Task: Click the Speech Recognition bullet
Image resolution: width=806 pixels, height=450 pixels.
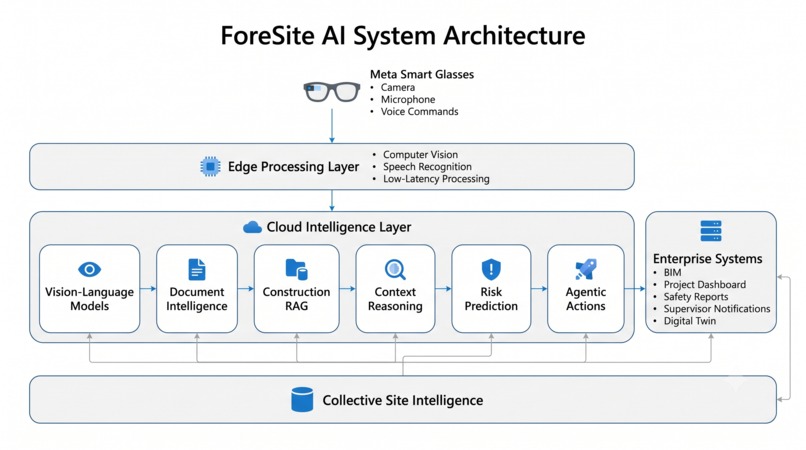Action: point(427,167)
